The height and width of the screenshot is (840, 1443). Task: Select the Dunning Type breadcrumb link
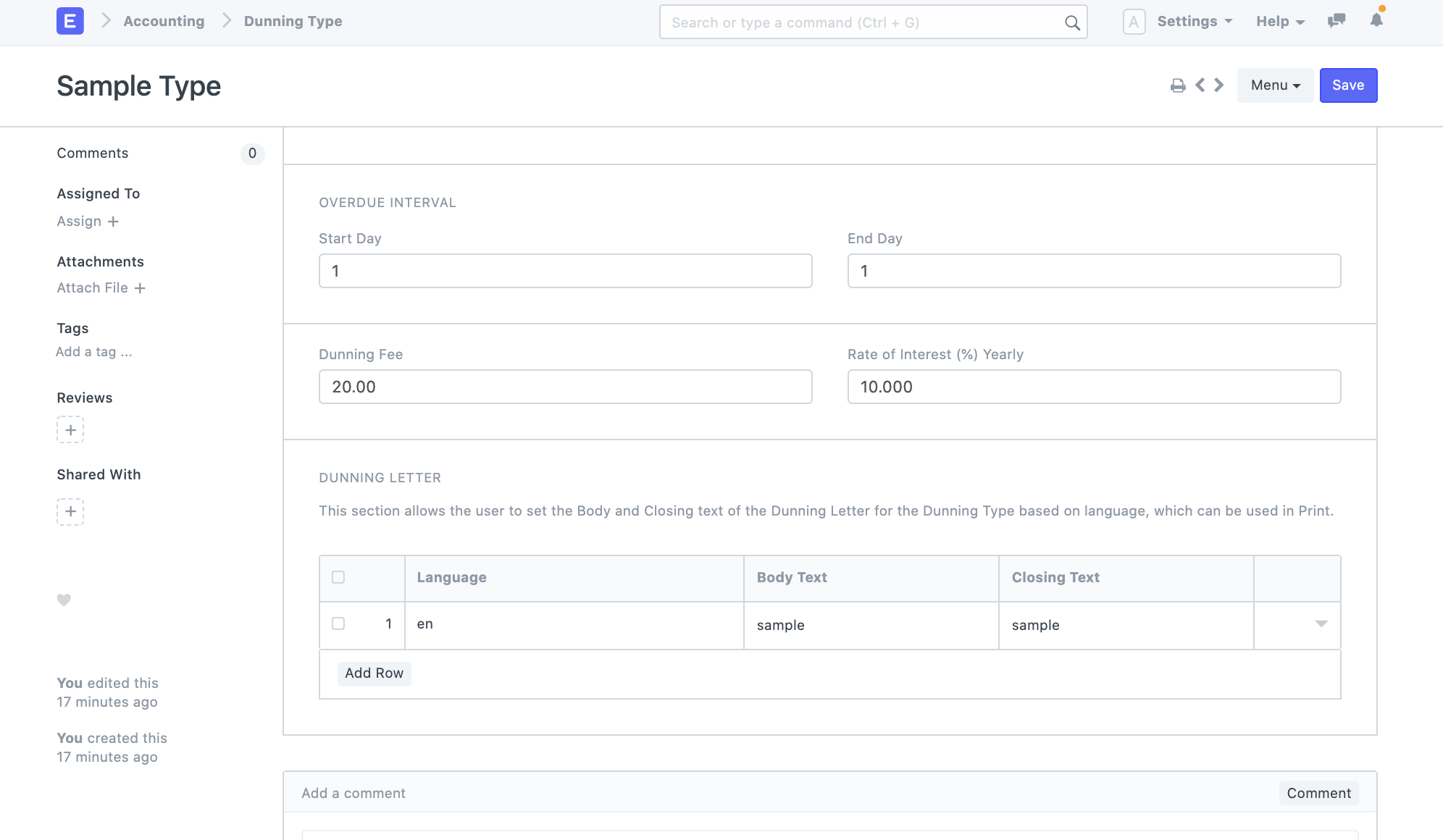(x=293, y=20)
